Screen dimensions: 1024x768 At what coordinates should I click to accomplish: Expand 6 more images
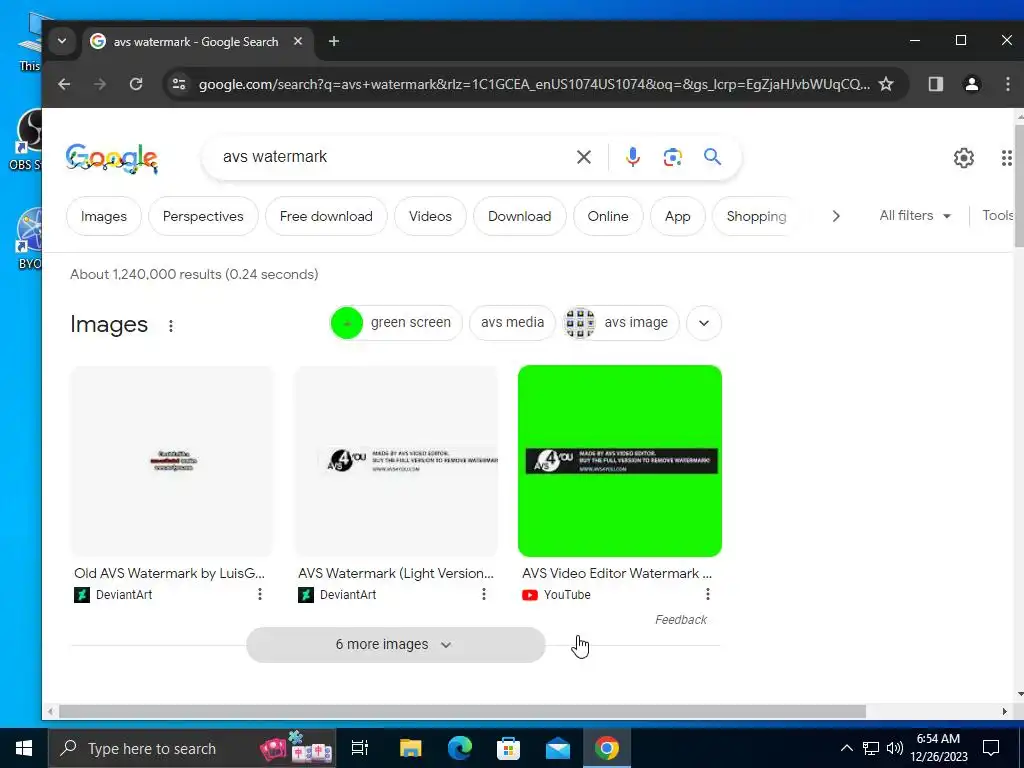tap(396, 645)
